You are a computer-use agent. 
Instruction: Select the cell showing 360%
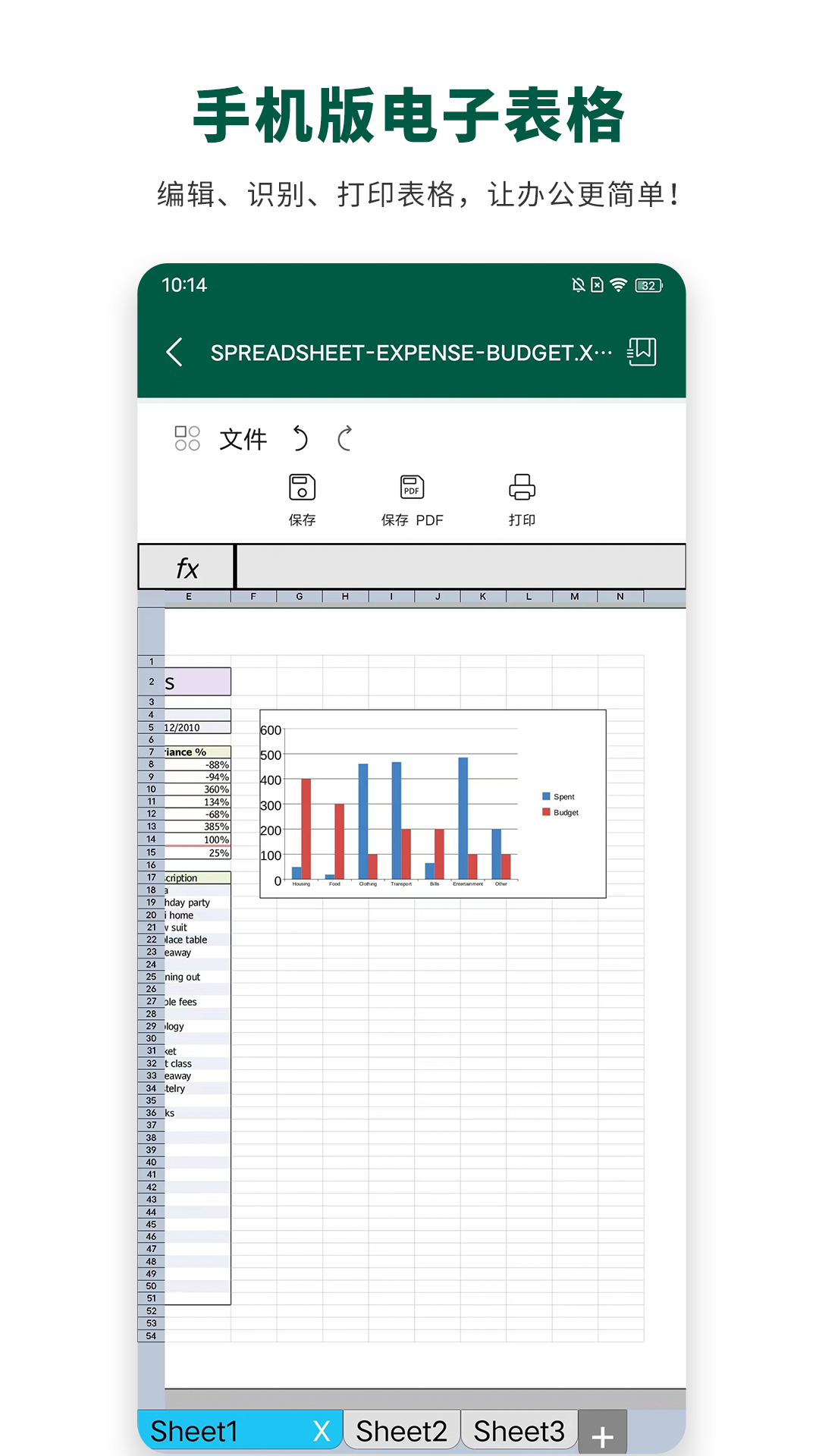pos(199,789)
